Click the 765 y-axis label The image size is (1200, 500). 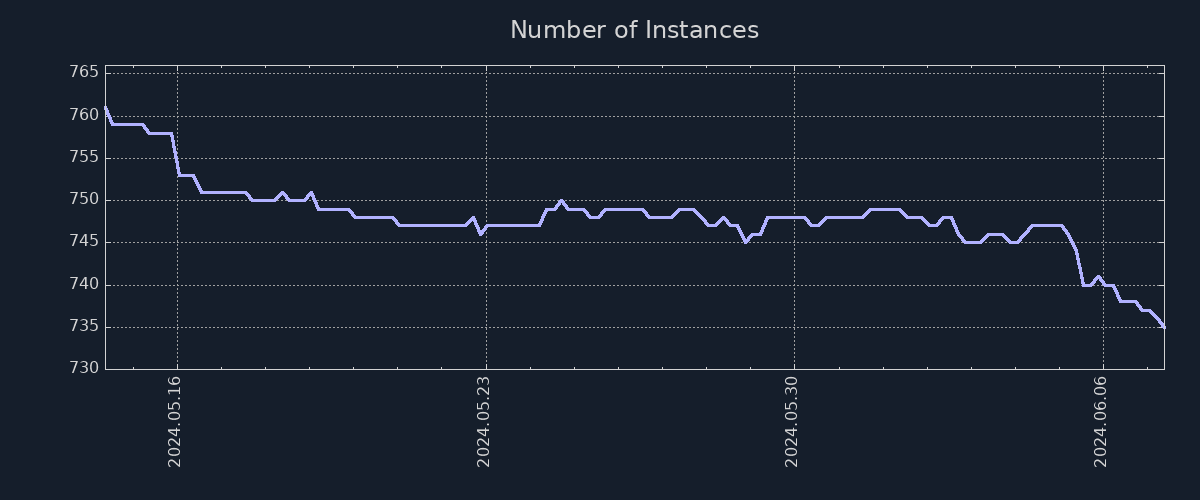84,73
